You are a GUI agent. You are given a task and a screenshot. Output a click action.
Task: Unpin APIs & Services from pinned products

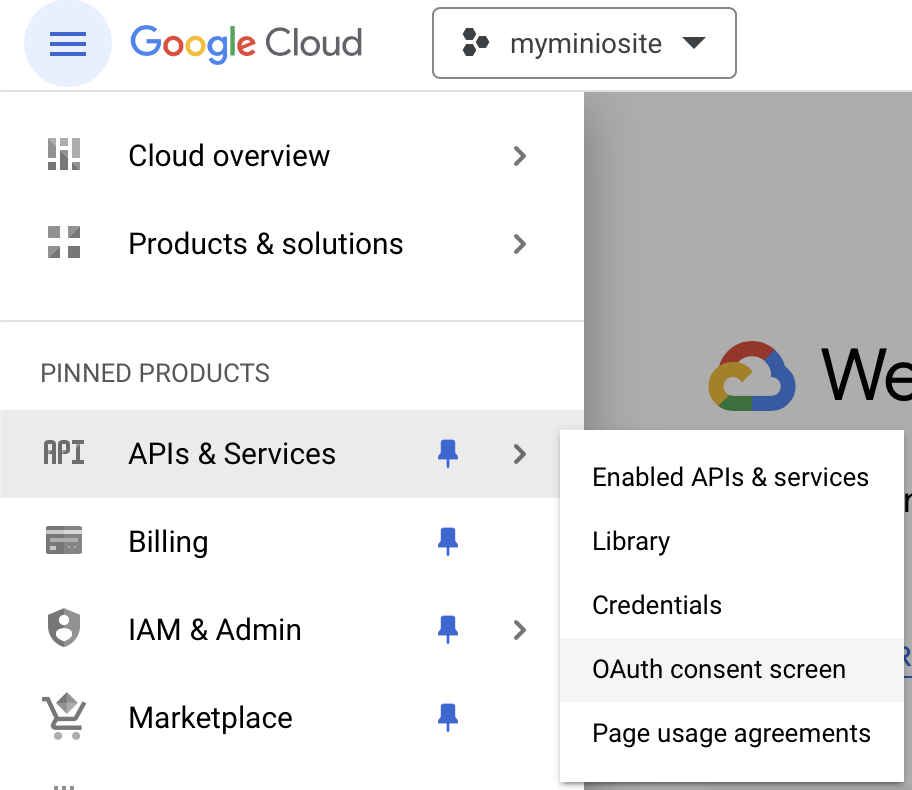click(448, 454)
